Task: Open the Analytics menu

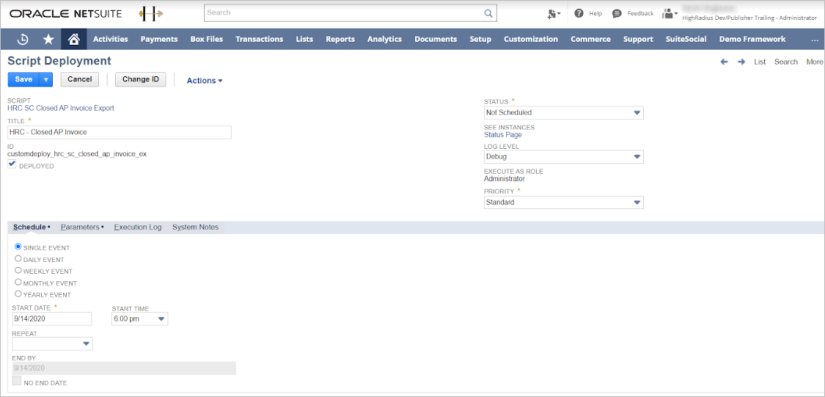Action: 385,39
